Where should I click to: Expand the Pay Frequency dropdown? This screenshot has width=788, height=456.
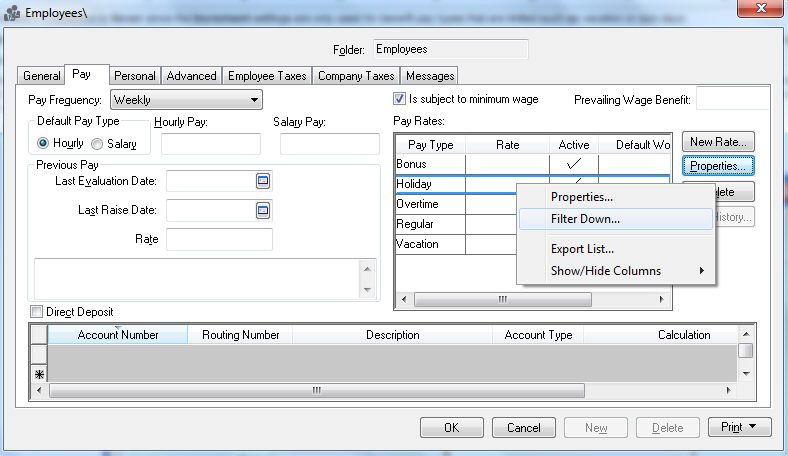tap(254, 100)
